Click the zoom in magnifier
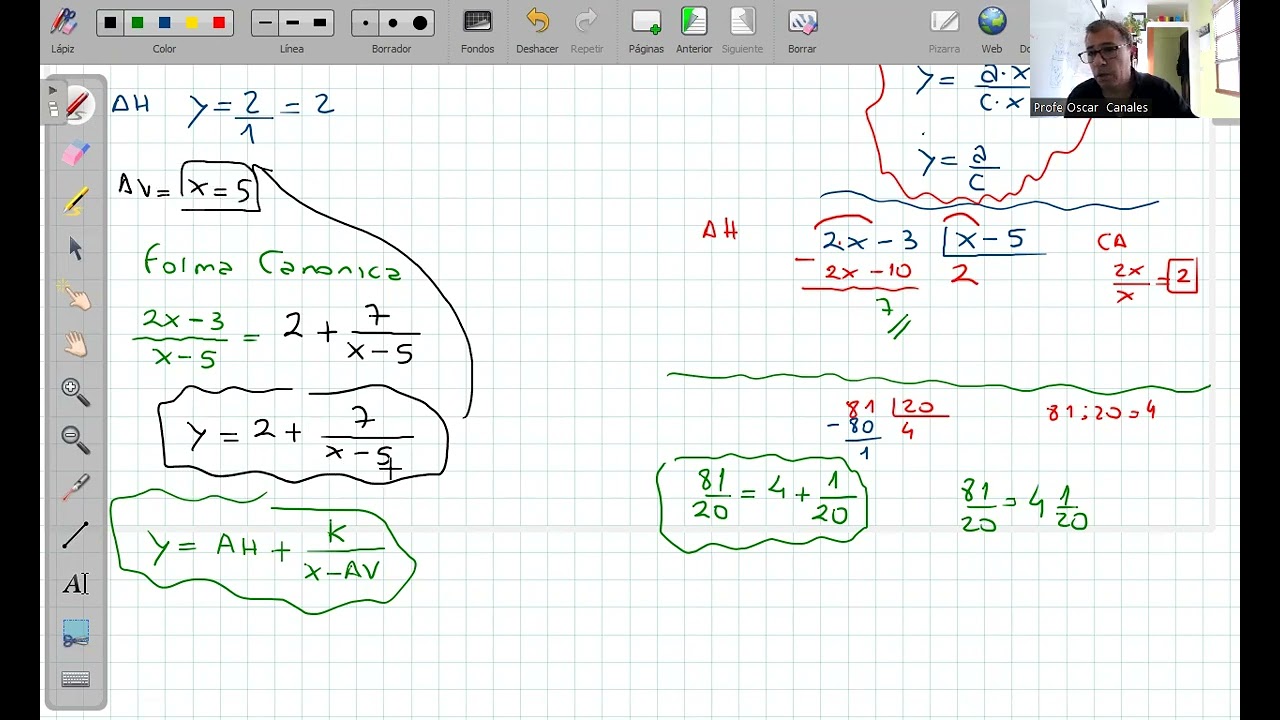1280x720 pixels. 76,391
